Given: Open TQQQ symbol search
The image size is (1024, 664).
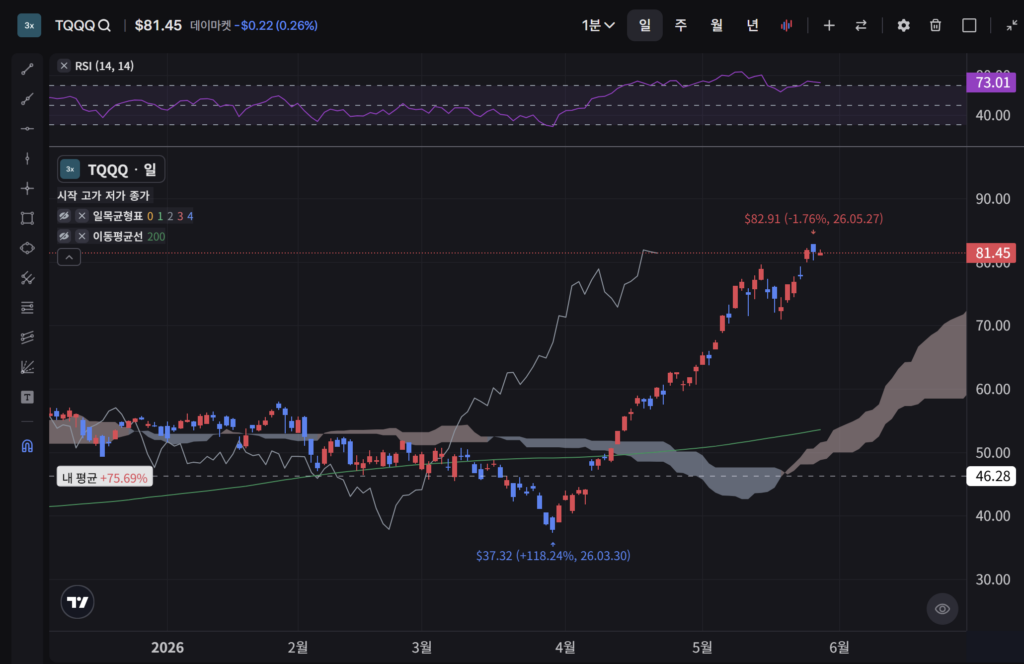Looking at the screenshot, I should click(x=82, y=25).
